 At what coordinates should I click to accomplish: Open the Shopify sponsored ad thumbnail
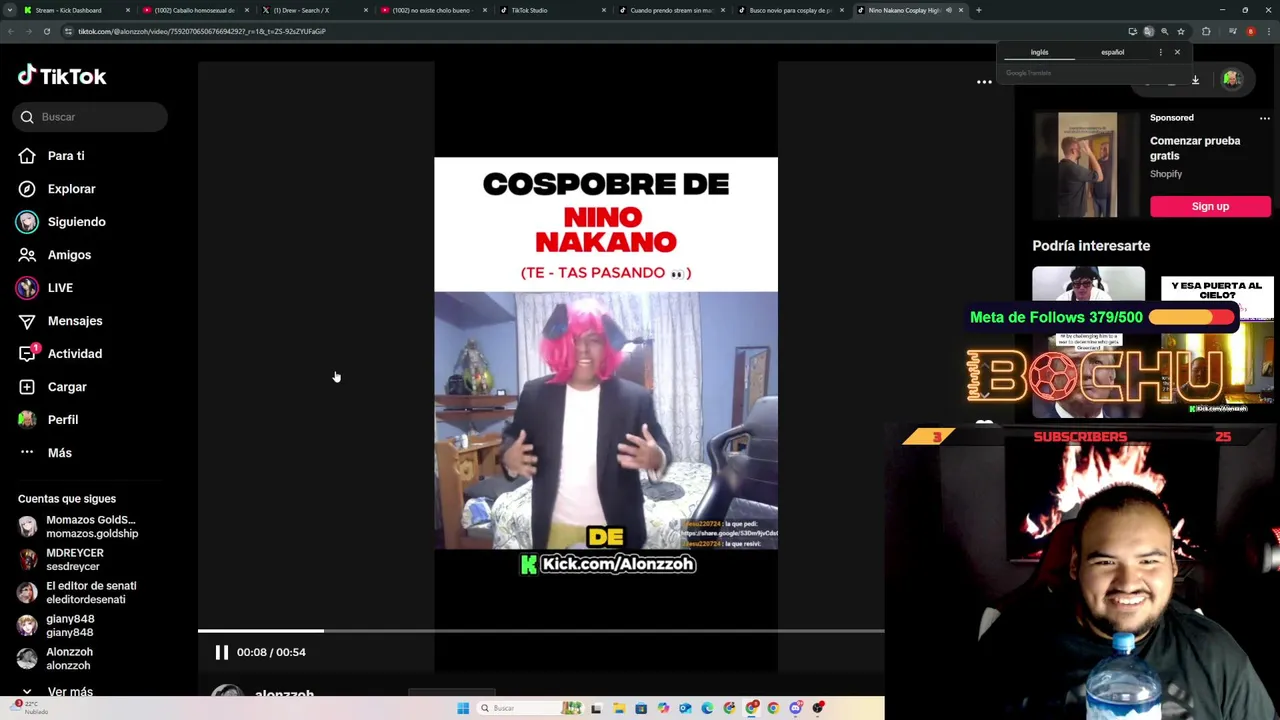(x=1088, y=165)
